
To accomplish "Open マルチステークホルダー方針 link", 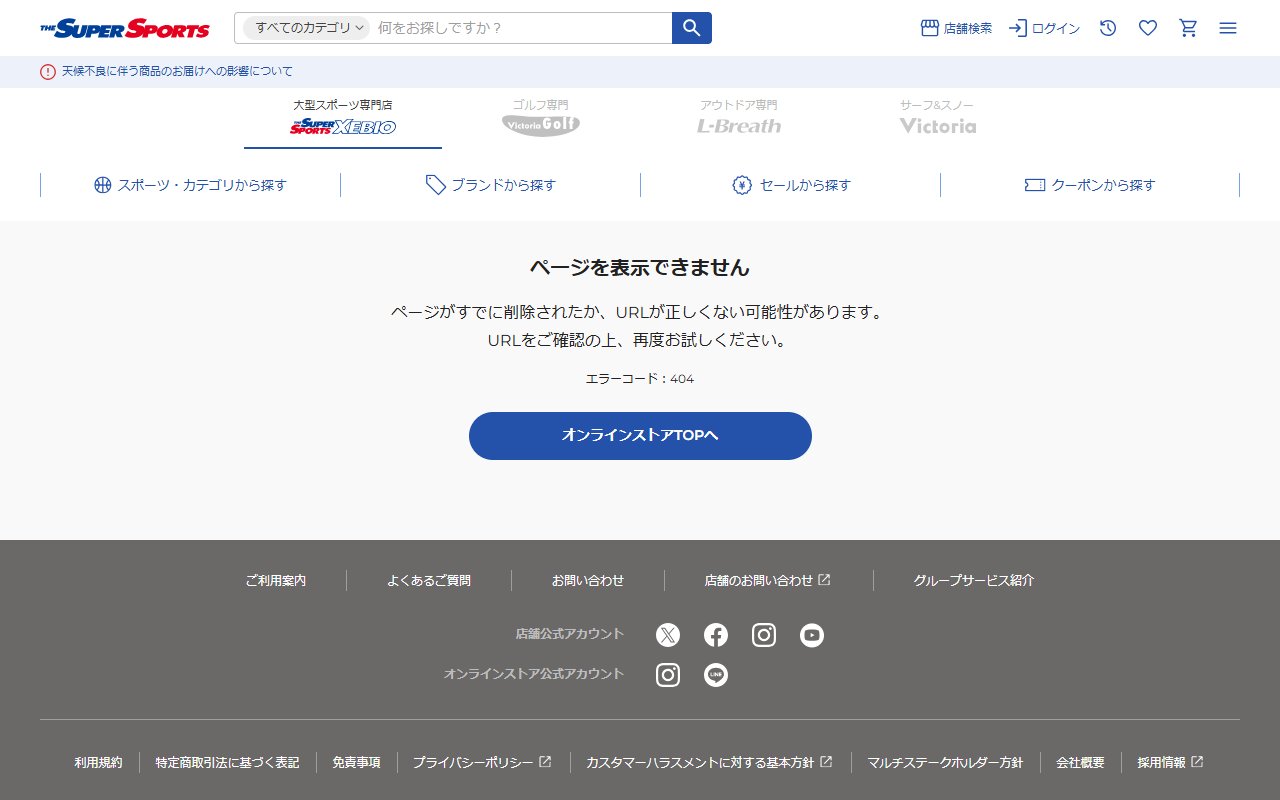I will click(945, 762).
